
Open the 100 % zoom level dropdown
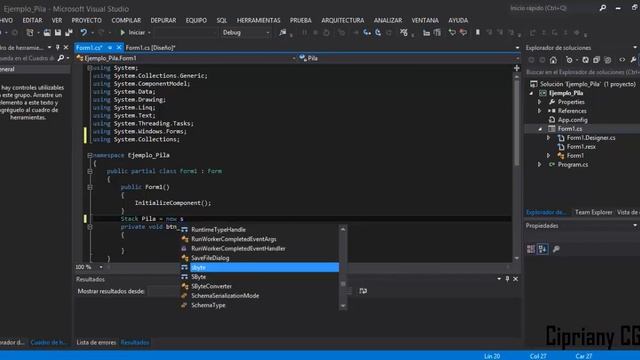(101, 267)
